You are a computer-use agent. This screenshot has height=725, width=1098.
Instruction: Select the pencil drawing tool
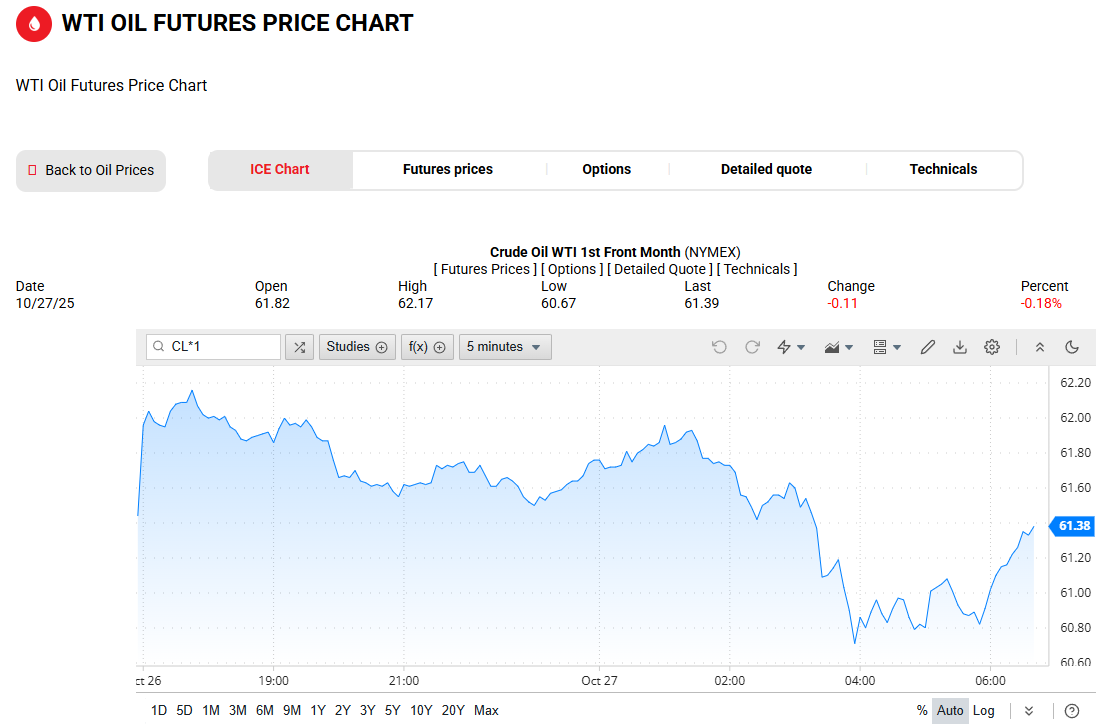[x=927, y=347]
